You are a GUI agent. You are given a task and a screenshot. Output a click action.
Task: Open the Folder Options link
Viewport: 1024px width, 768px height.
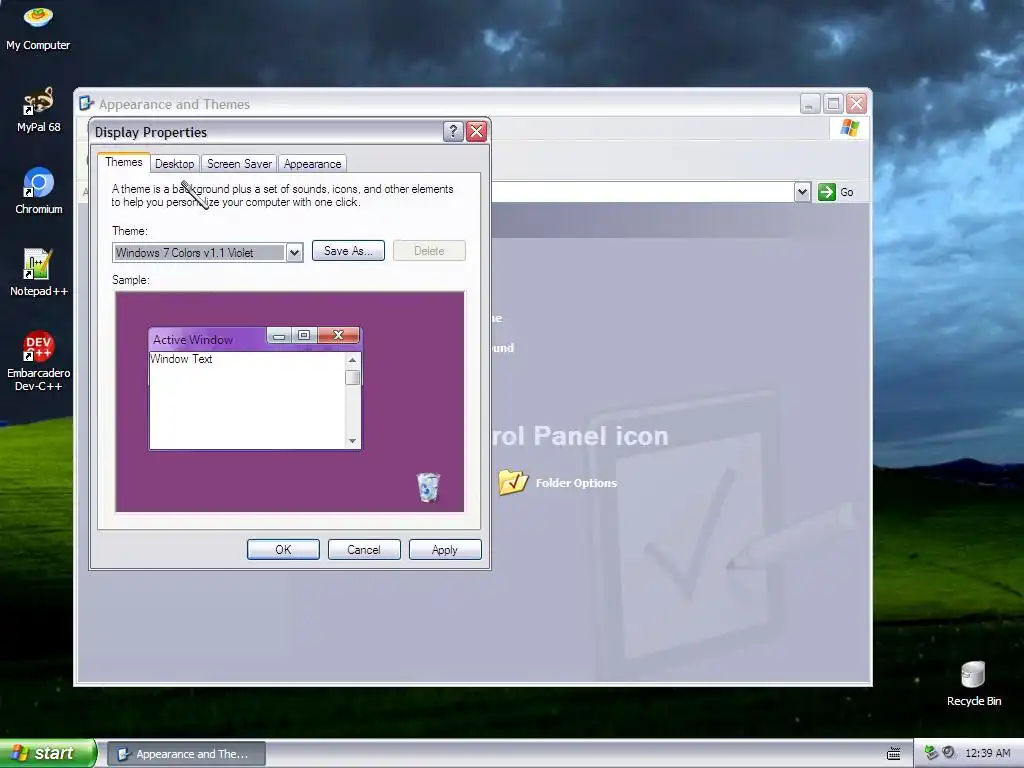click(576, 483)
